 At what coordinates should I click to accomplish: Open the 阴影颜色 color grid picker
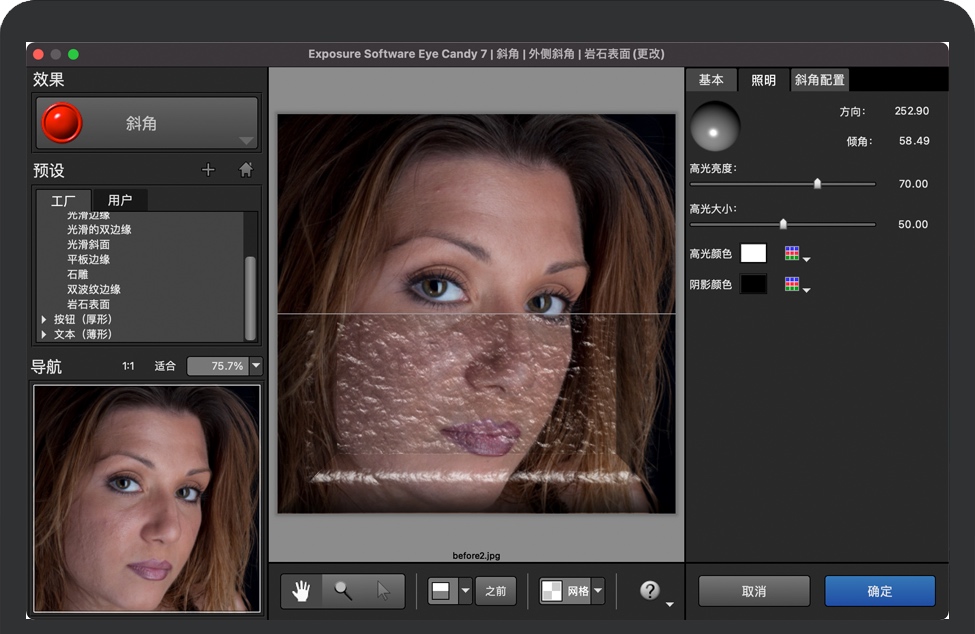pos(793,285)
